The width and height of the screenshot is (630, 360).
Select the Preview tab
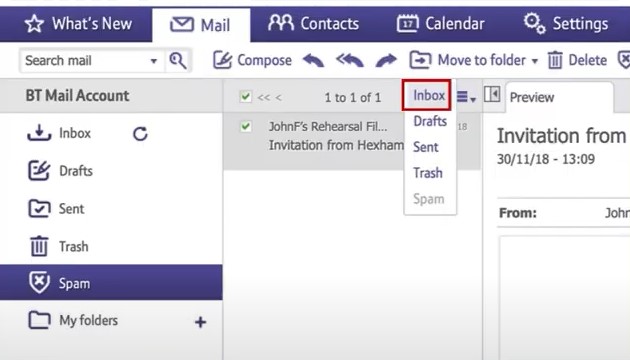(x=560, y=97)
